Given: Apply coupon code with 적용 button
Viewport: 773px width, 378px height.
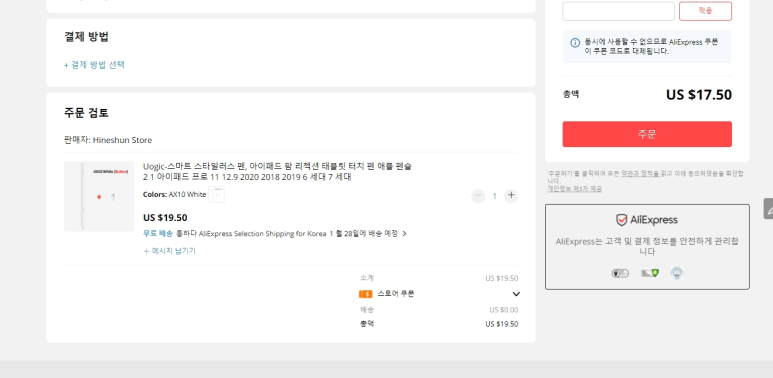Looking at the screenshot, I should pyautogui.click(x=705, y=11).
